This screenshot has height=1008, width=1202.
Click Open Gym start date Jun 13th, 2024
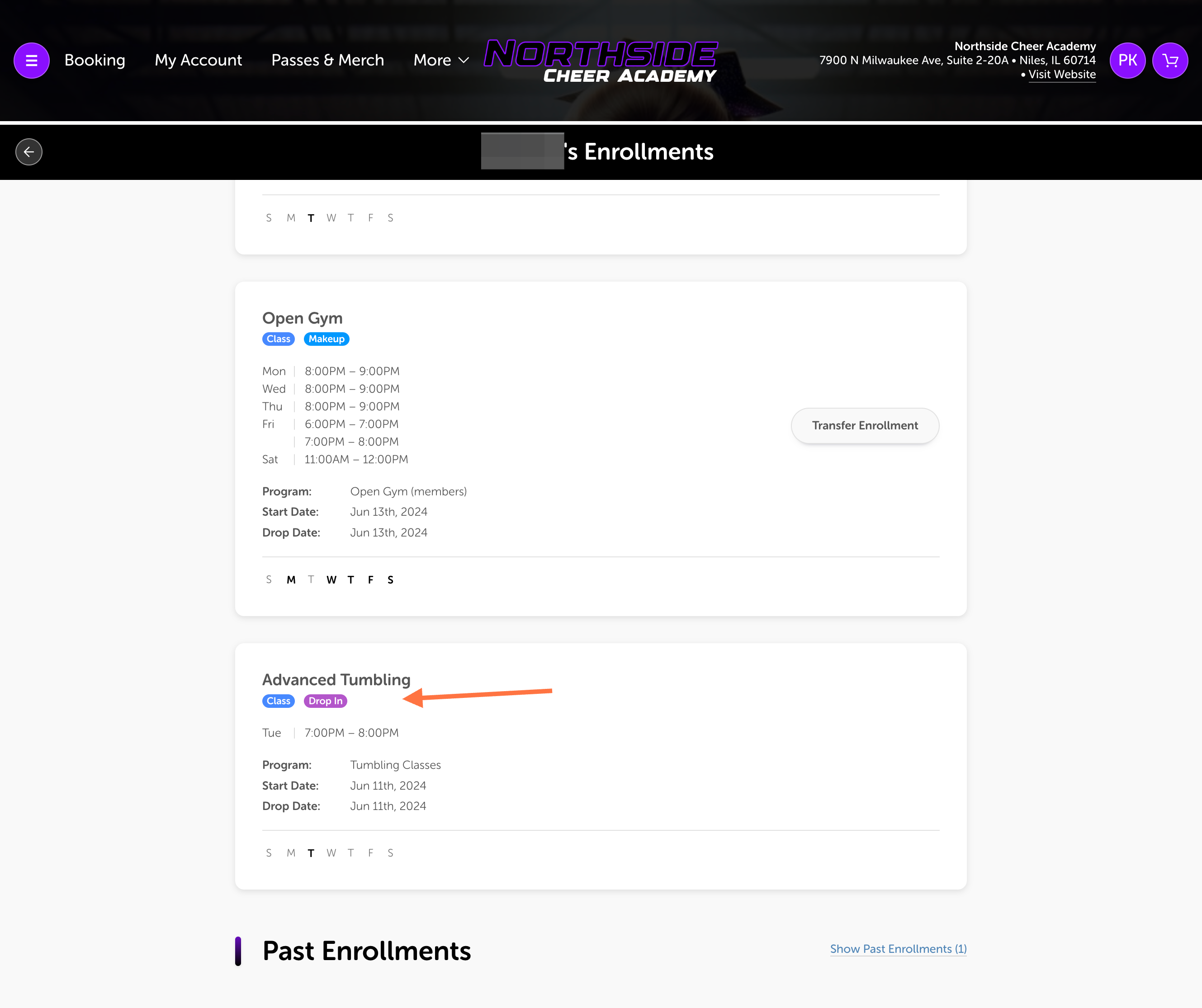(x=388, y=512)
